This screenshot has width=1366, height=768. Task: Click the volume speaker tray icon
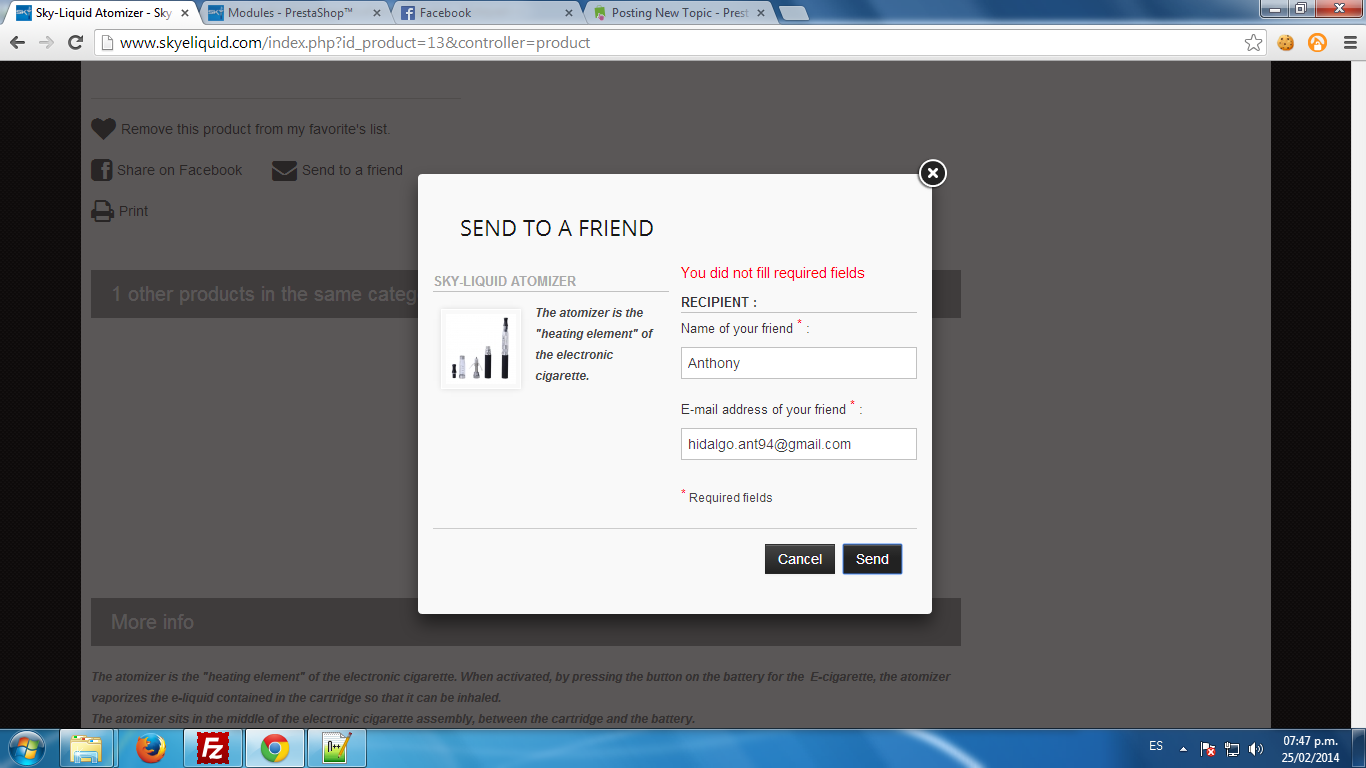tap(1256, 748)
